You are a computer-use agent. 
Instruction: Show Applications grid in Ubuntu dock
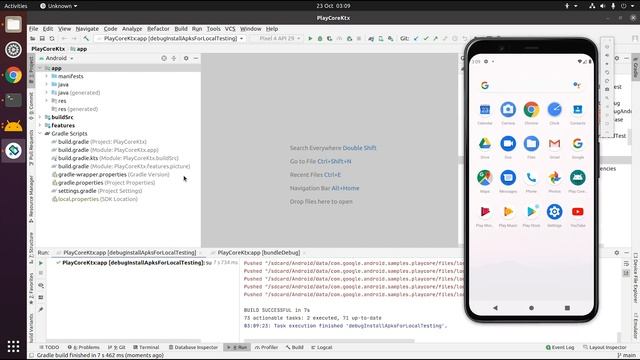pyautogui.click(x=13, y=346)
